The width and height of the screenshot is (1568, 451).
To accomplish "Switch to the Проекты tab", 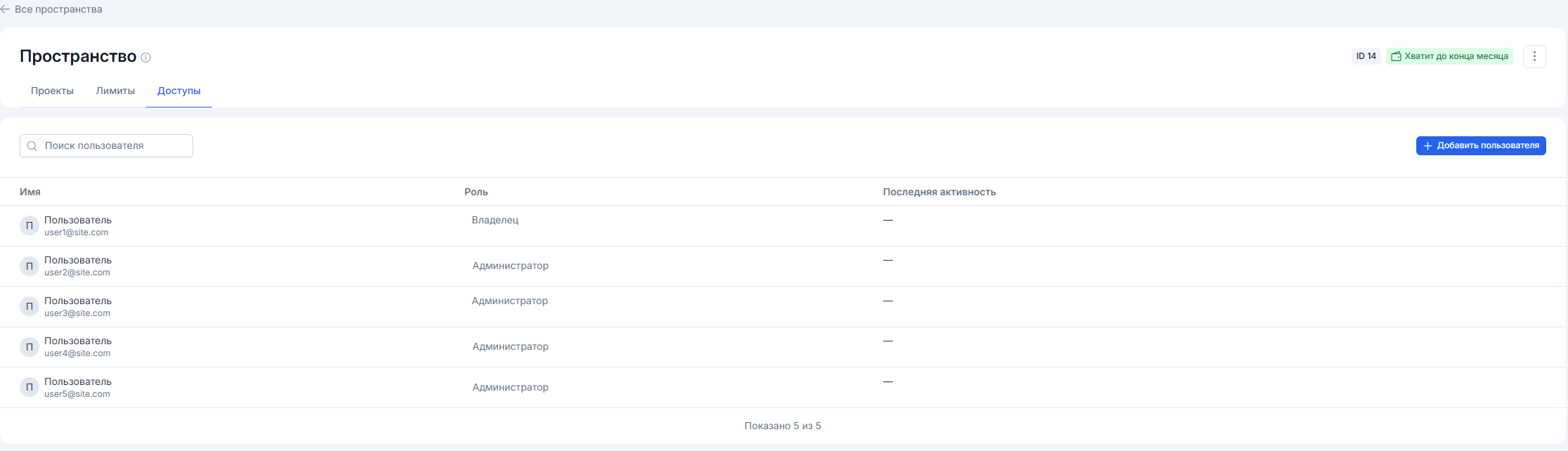I will [52, 91].
